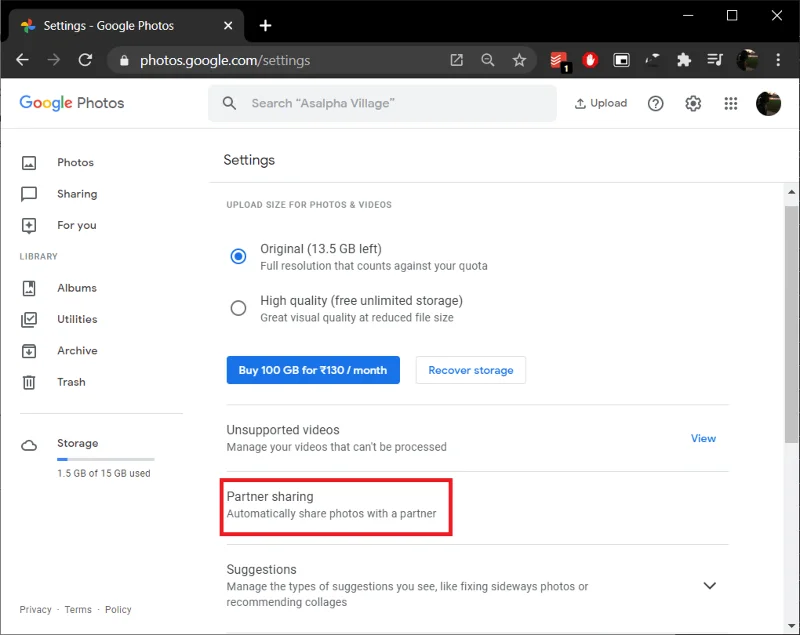
Task: Open Storage in the sidebar
Action: (x=78, y=443)
